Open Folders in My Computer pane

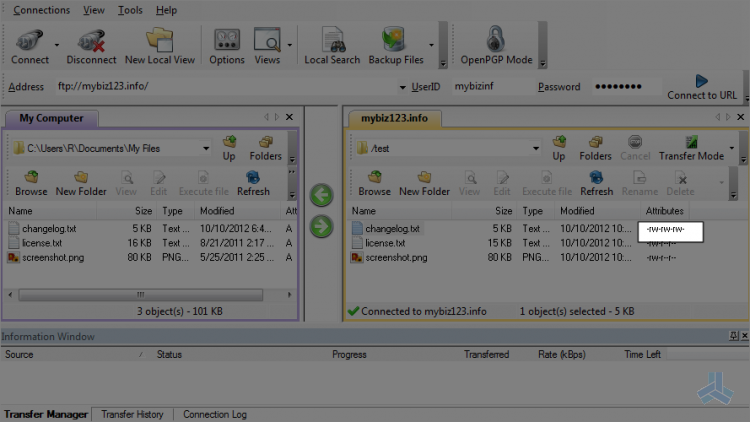[x=265, y=148]
